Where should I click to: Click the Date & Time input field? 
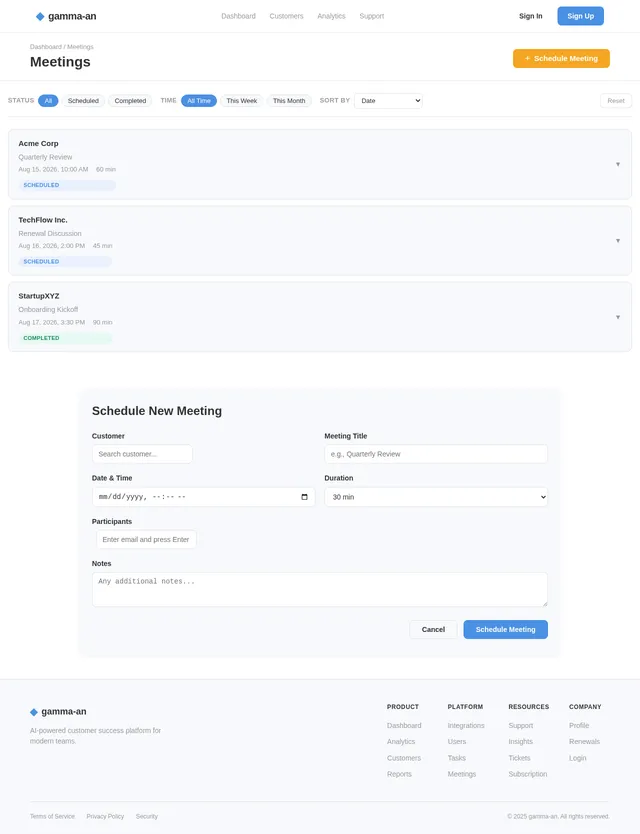(x=203, y=497)
